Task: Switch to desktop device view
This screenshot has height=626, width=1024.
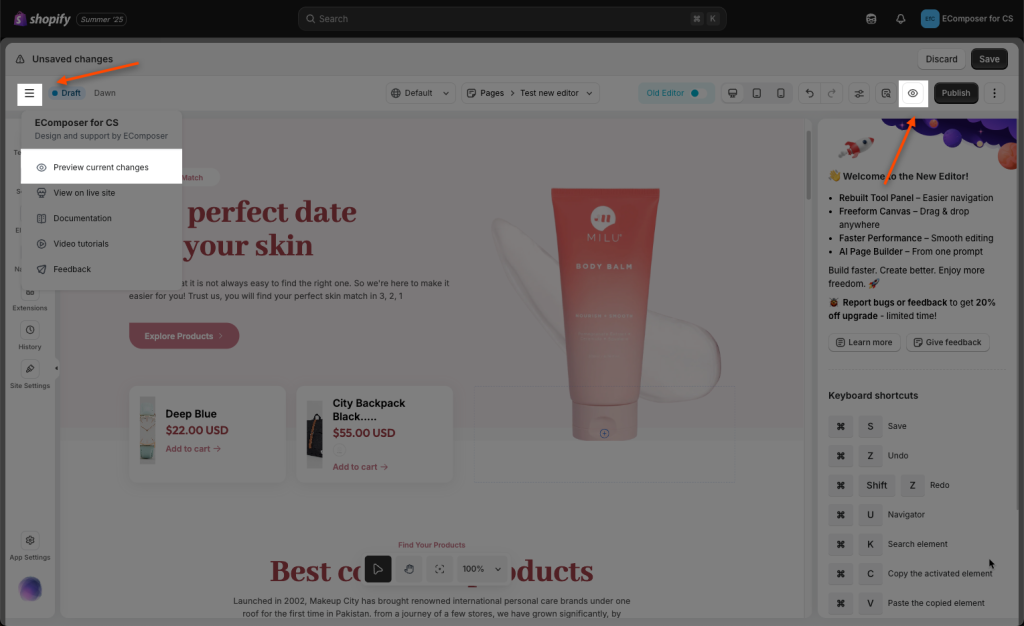Action: [x=733, y=93]
